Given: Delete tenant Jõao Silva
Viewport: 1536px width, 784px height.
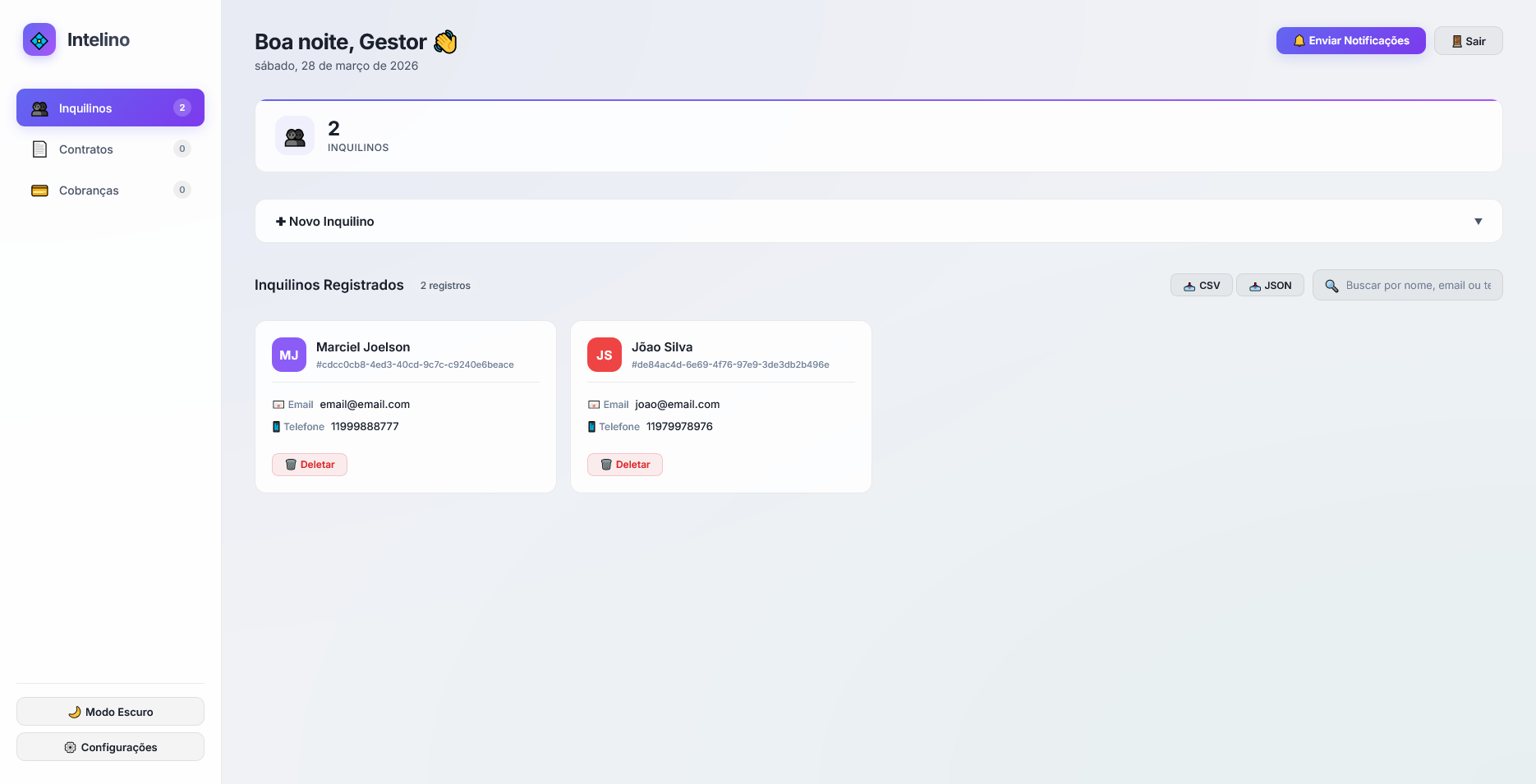Looking at the screenshot, I should pos(625,465).
